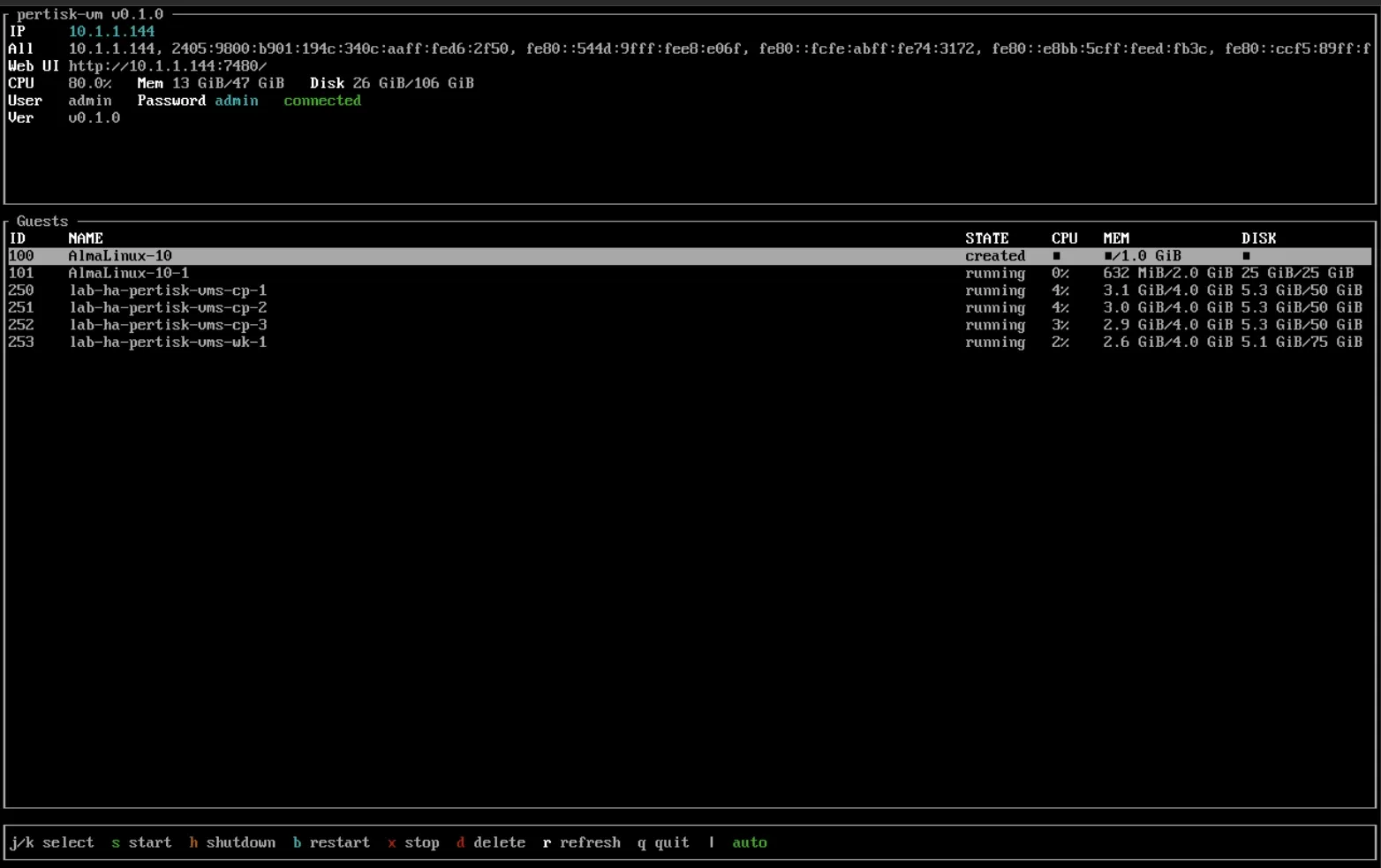
Task: Click memory value 3.1 GiB/4.0 GiB
Action: pyautogui.click(x=1167, y=291)
